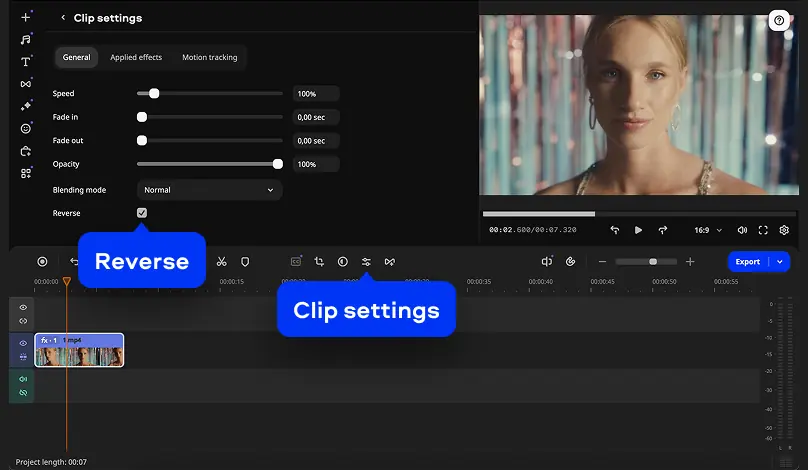Click the Fade out slider handle
The height and width of the screenshot is (470, 808).
point(142,140)
